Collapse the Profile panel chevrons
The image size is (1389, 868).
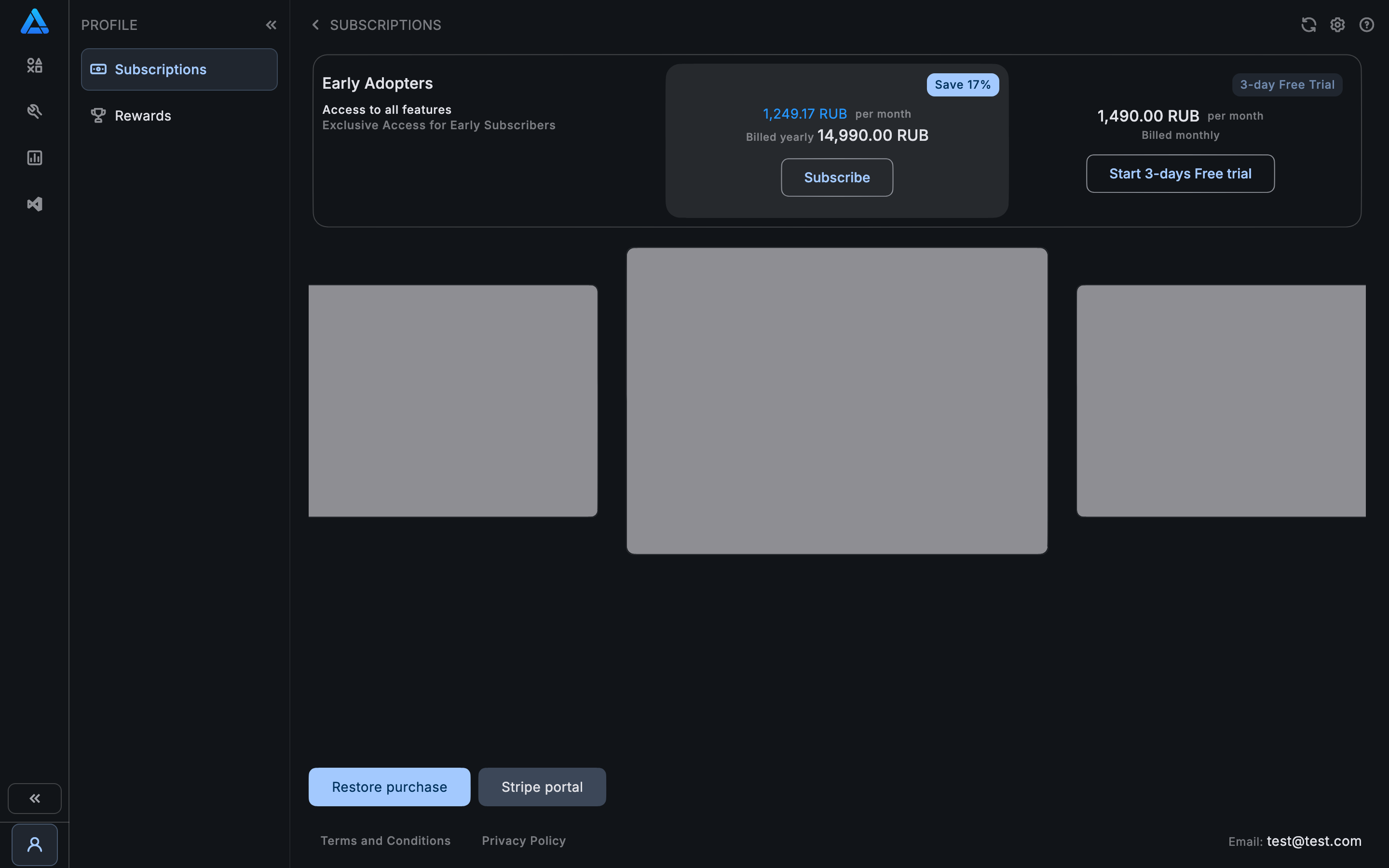[x=271, y=25]
